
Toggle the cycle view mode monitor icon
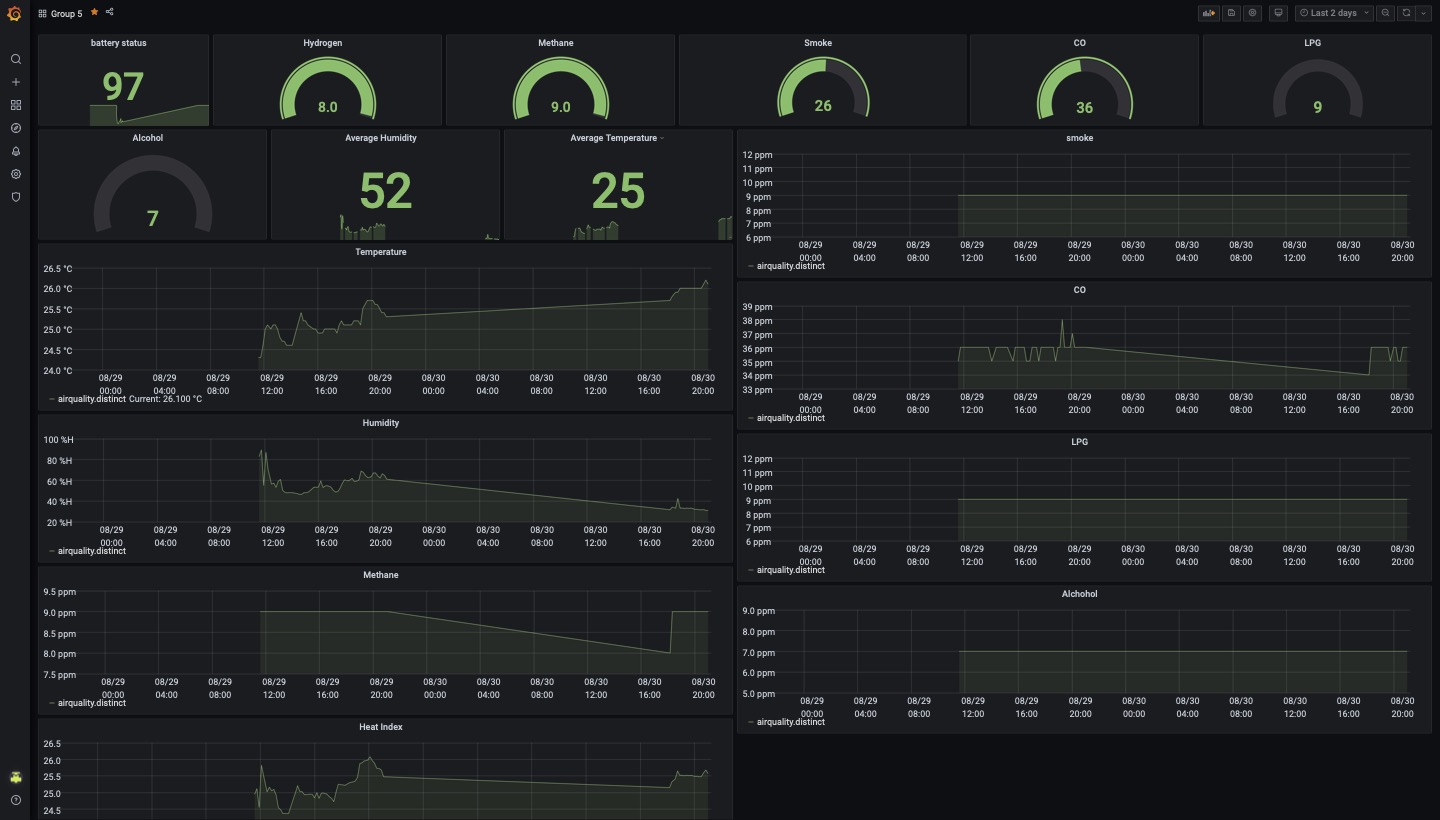coord(1278,13)
